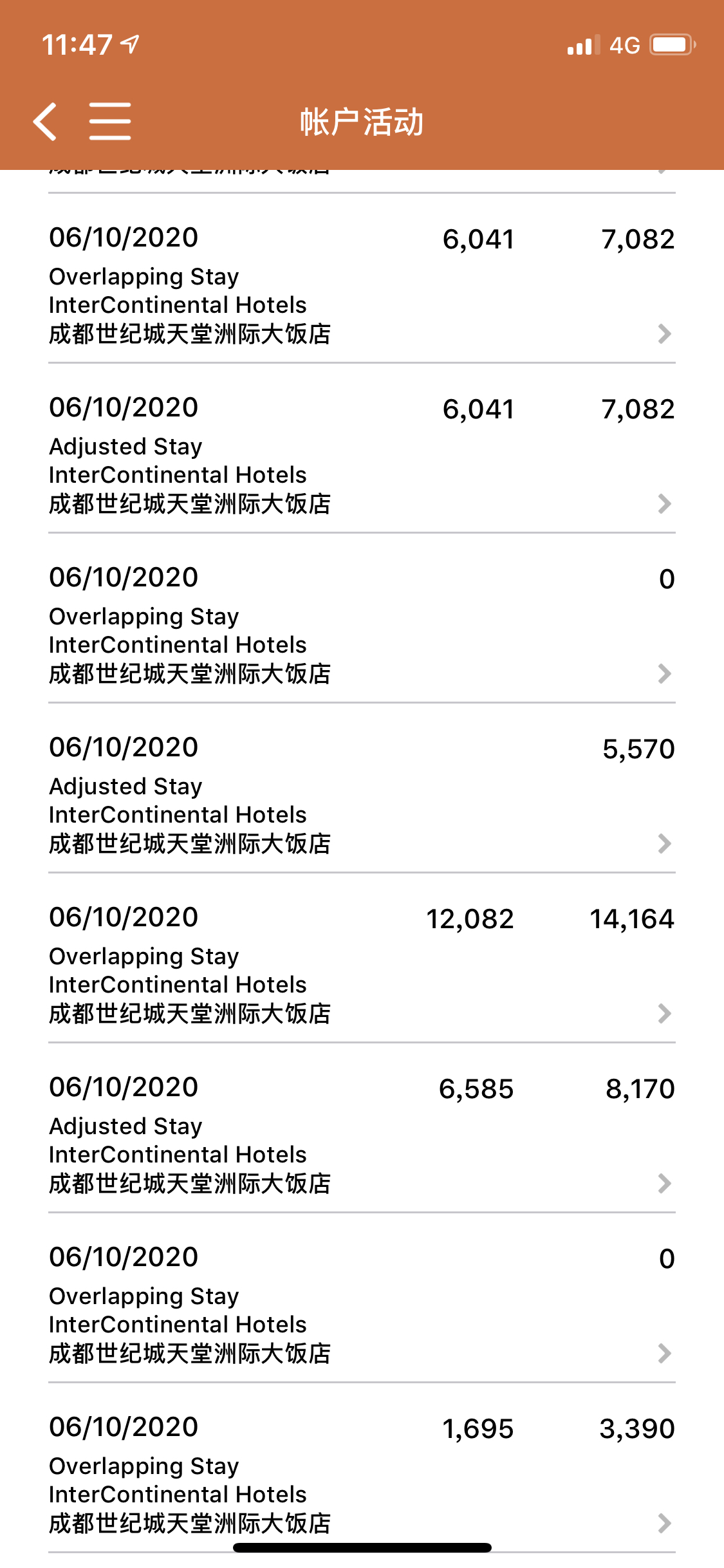
Task: Select the first Overlapping Stay zero-point entry
Action: (362, 618)
